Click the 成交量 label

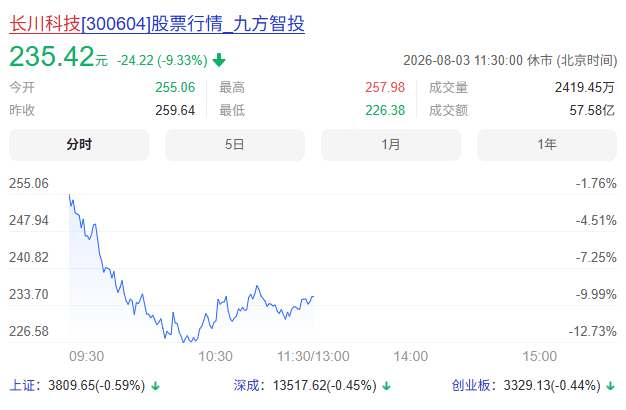448,87
